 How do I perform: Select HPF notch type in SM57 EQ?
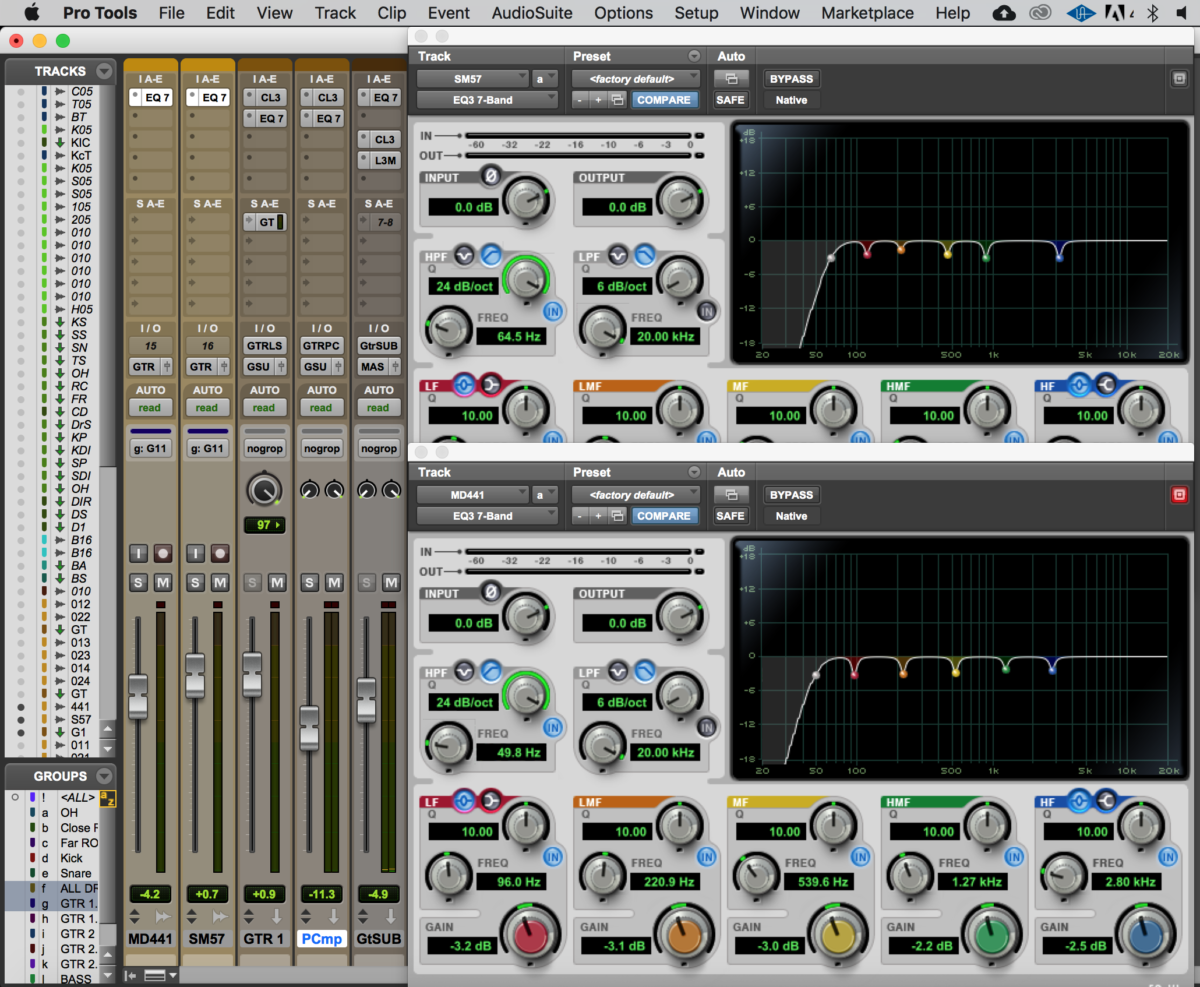(x=465, y=256)
